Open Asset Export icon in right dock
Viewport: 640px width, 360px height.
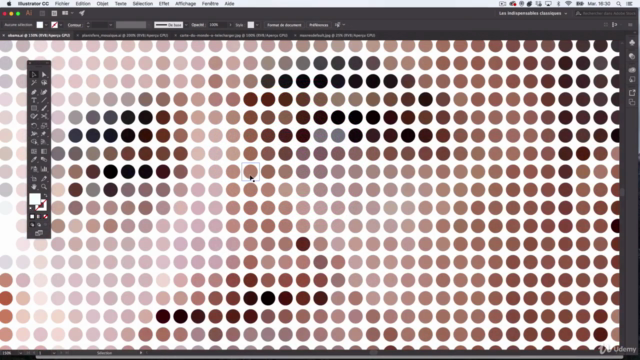(632, 93)
